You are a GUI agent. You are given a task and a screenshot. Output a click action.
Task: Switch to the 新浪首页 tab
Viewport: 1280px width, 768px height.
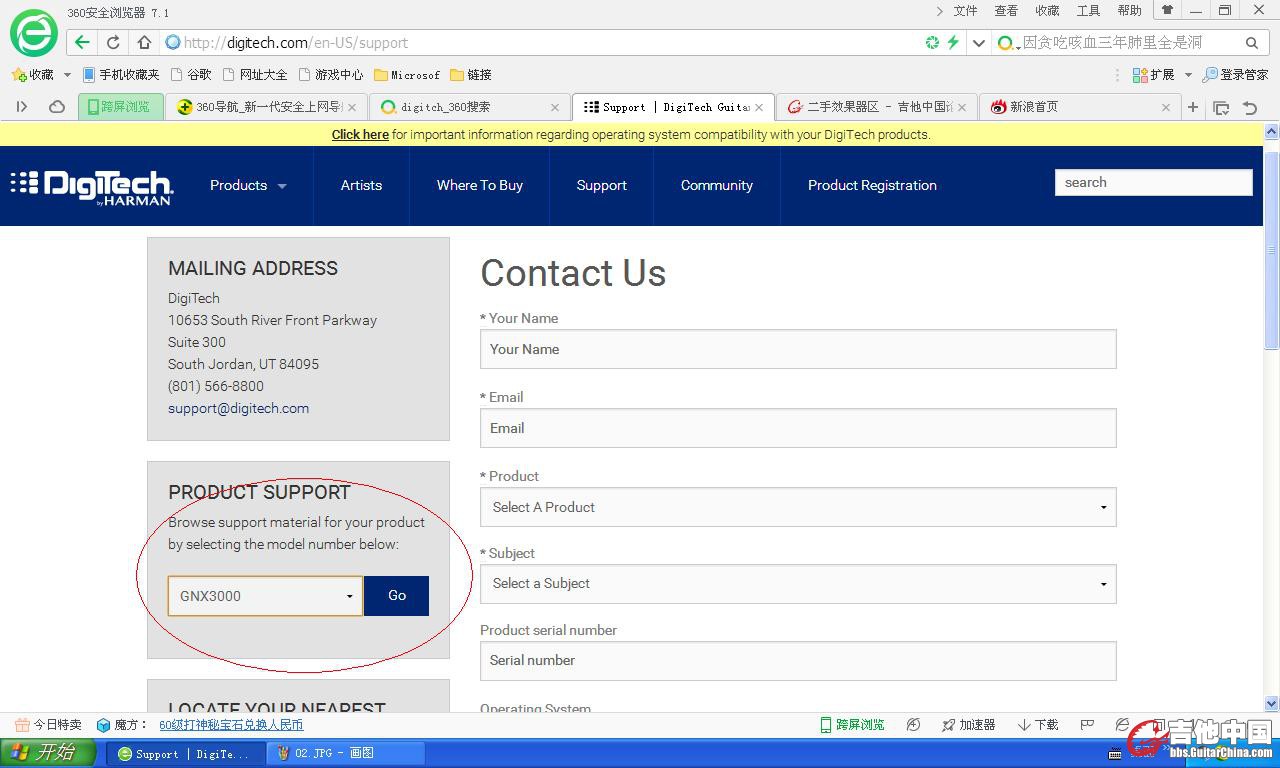pos(1080,107)
